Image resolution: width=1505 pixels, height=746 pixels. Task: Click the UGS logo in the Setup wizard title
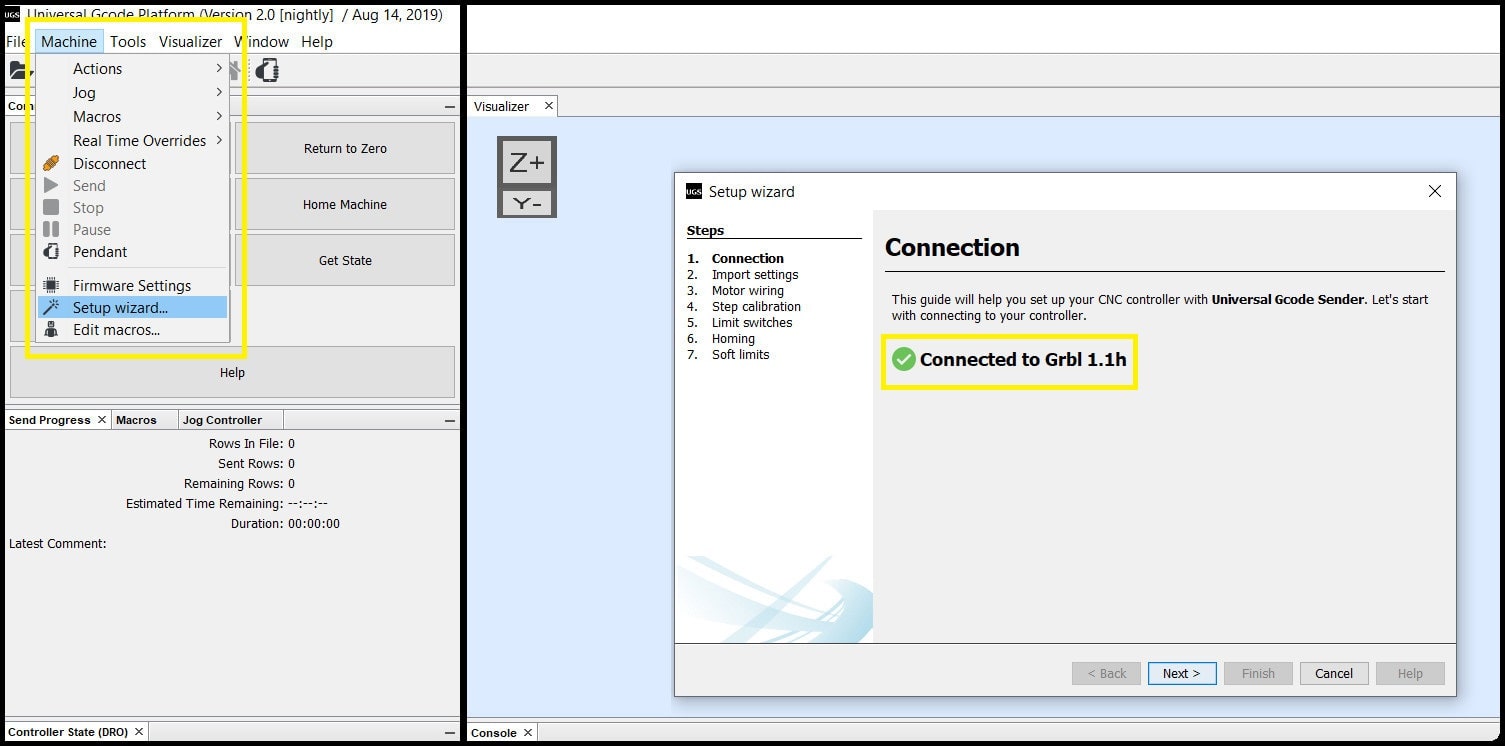click(x=694, y=192)
